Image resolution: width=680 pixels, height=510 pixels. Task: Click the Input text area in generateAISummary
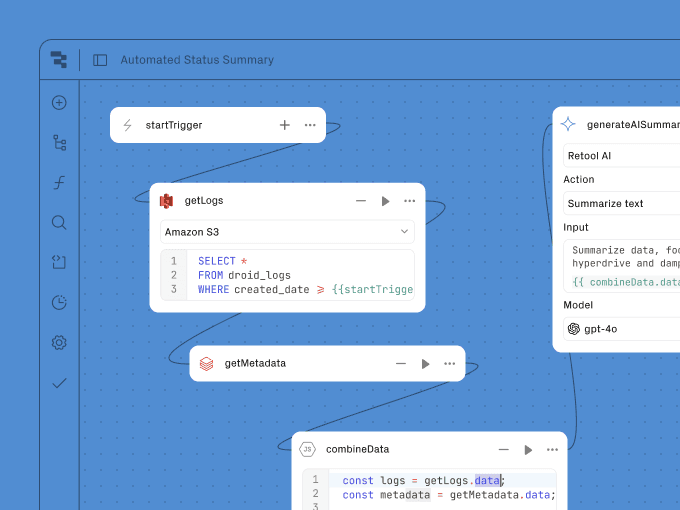[x=622, y=266]
